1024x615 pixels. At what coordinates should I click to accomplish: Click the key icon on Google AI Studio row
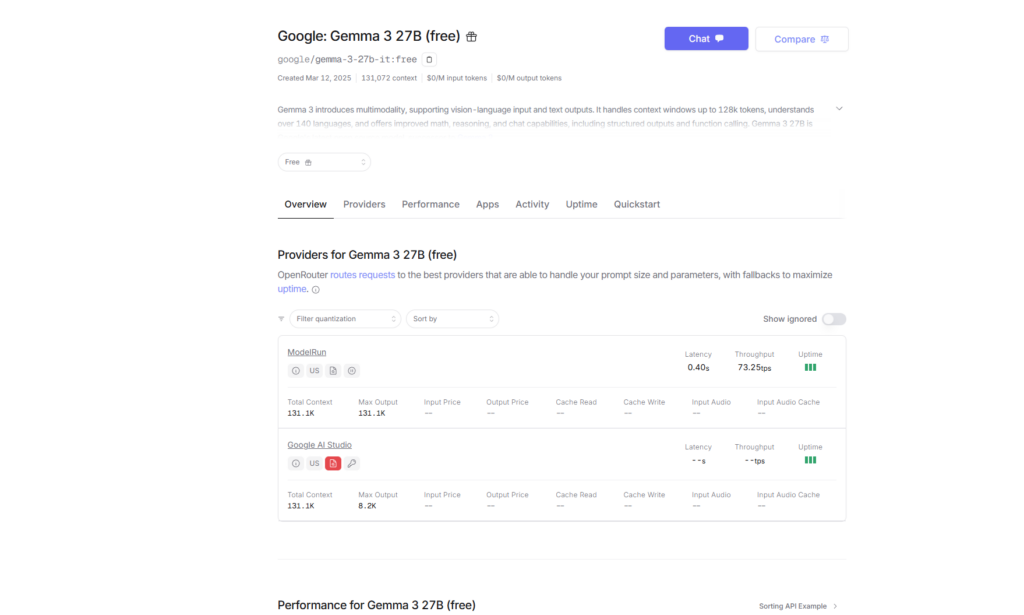pyautogui.click(x=352, y=463)
